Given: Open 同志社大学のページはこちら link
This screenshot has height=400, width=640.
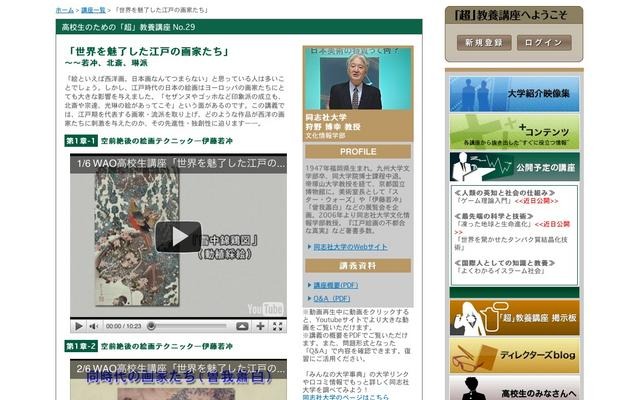Looking at the screenshot, I should [x=345, y=397].
